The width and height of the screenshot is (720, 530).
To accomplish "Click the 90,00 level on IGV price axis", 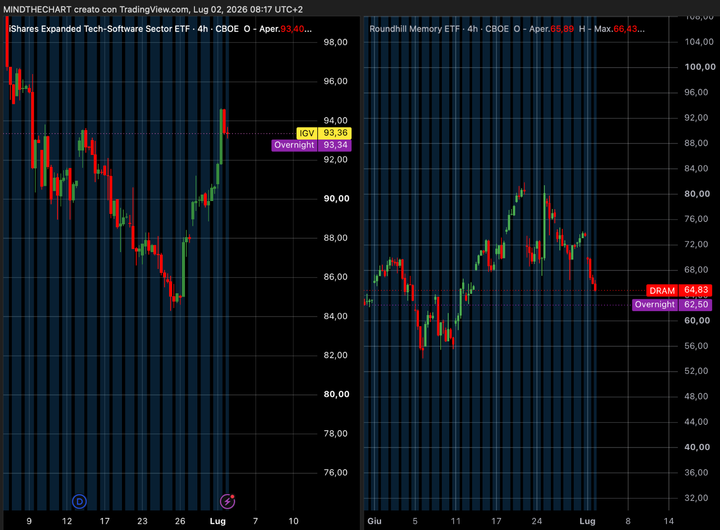I will [336, 198].
